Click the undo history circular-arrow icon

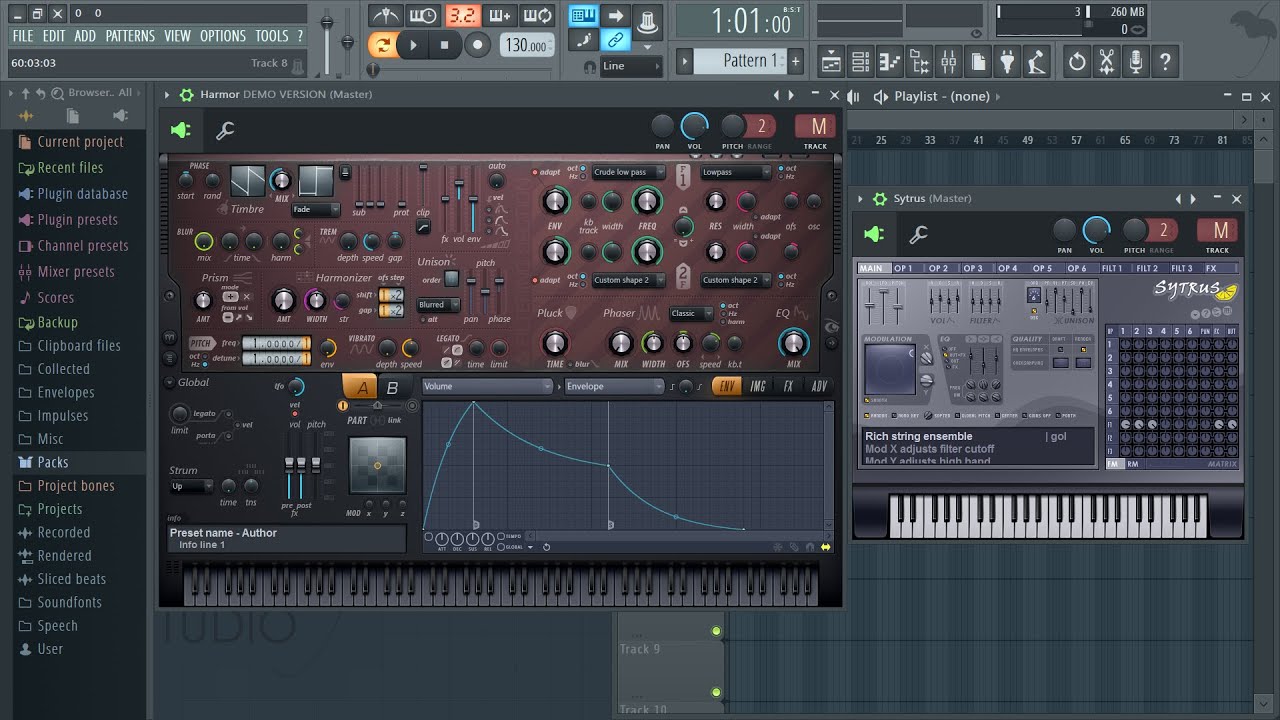(1077, 62)
